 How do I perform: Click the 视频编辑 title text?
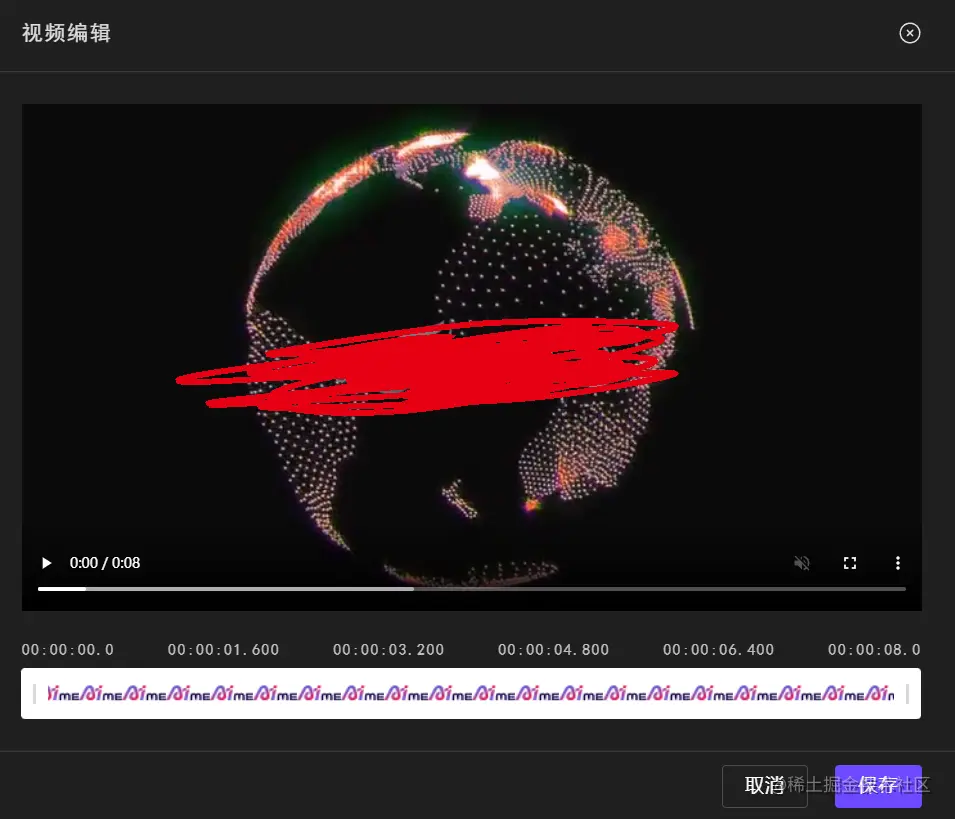coord(65,33)
